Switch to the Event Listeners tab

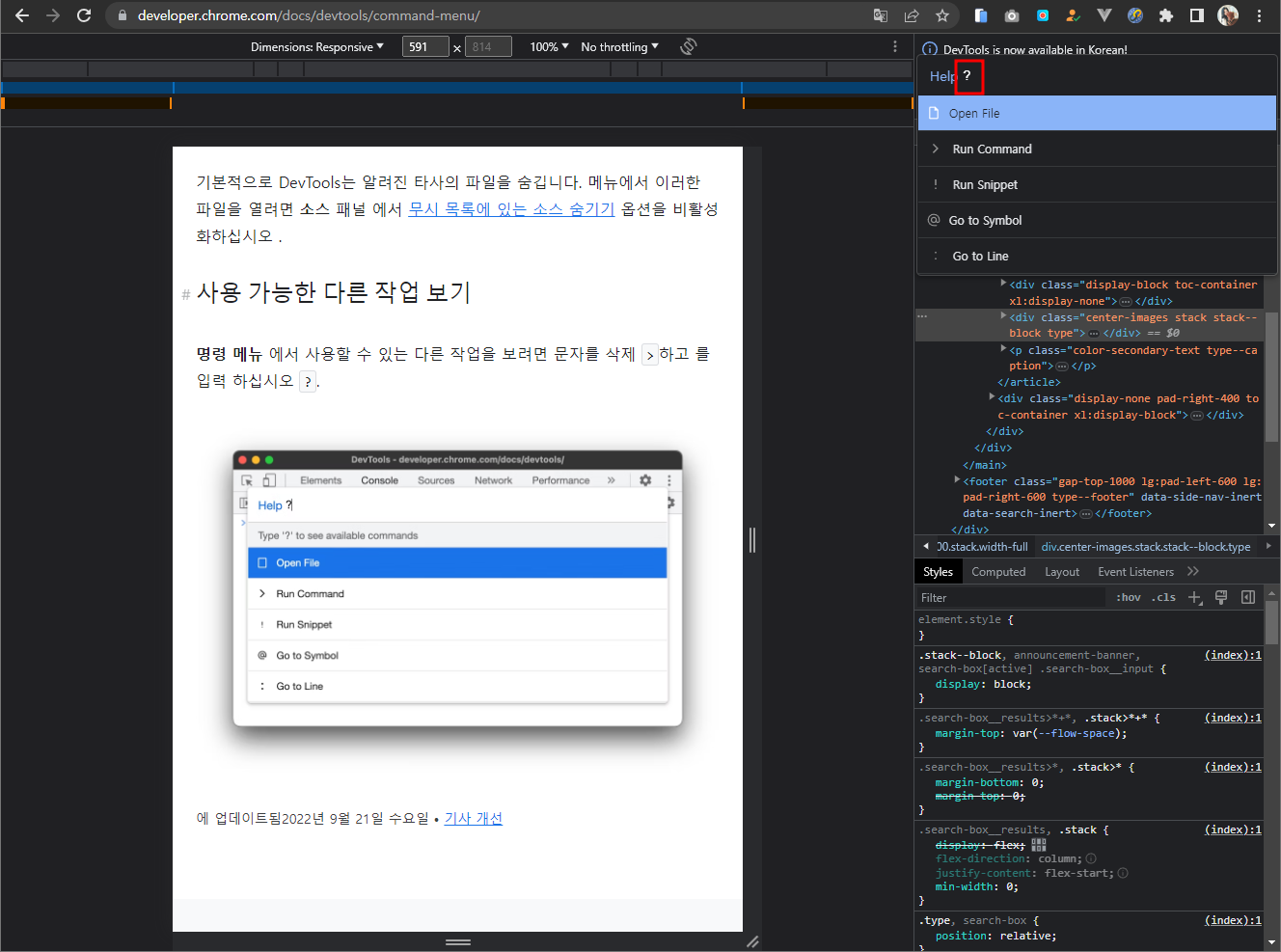[x=1135, y=572]
